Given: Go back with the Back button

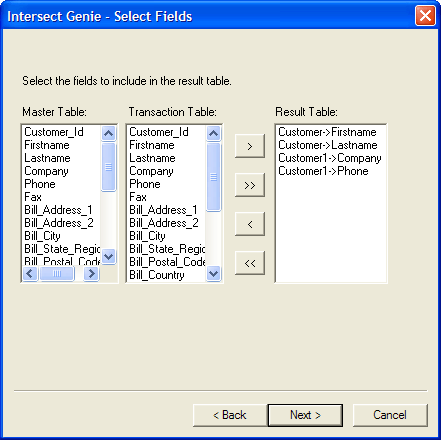Looking at the screenshot, I should [x=230, y=415].
